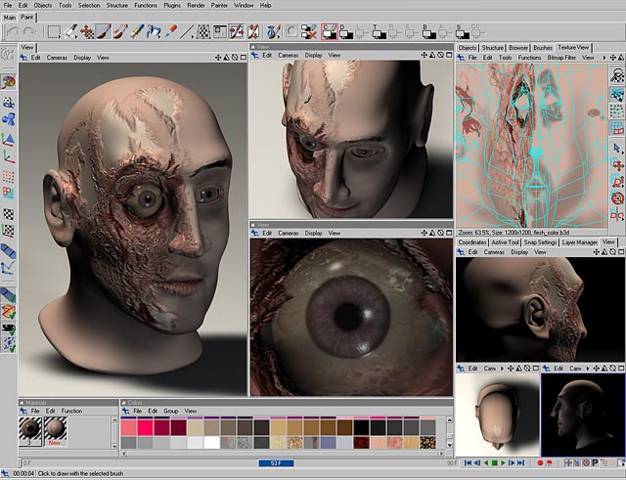Open Cameras menu in the main view
Image resolution: width=626 pixels, height=480 pixels.
(x=57, y=58)
